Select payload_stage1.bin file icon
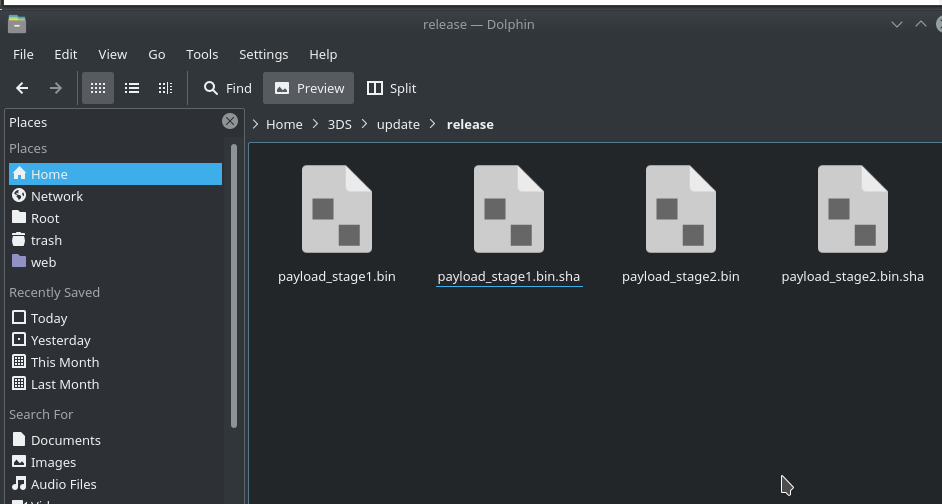Screen dimensions: 942x504 [337, 209]
